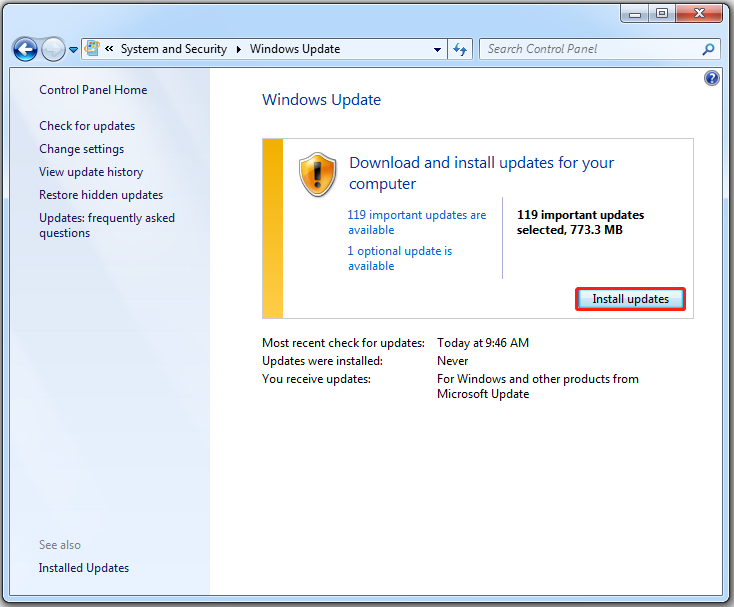The width and height of the screenshot is (734, 607).
Task: Expand the hidden breadcrumb chevron
Action: pos(109,48)
